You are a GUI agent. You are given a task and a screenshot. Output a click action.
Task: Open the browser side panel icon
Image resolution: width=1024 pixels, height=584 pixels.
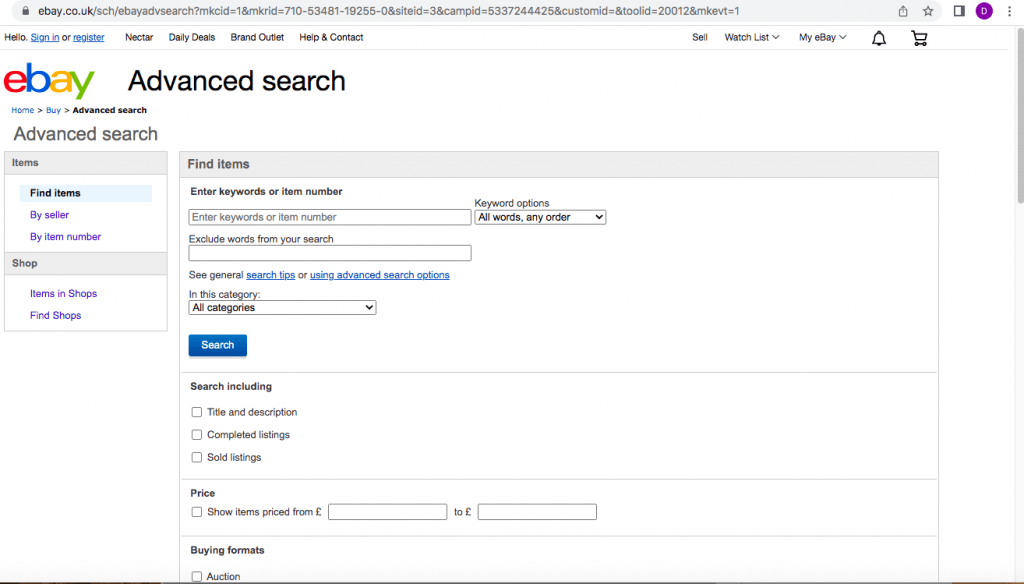coord(958,11)
